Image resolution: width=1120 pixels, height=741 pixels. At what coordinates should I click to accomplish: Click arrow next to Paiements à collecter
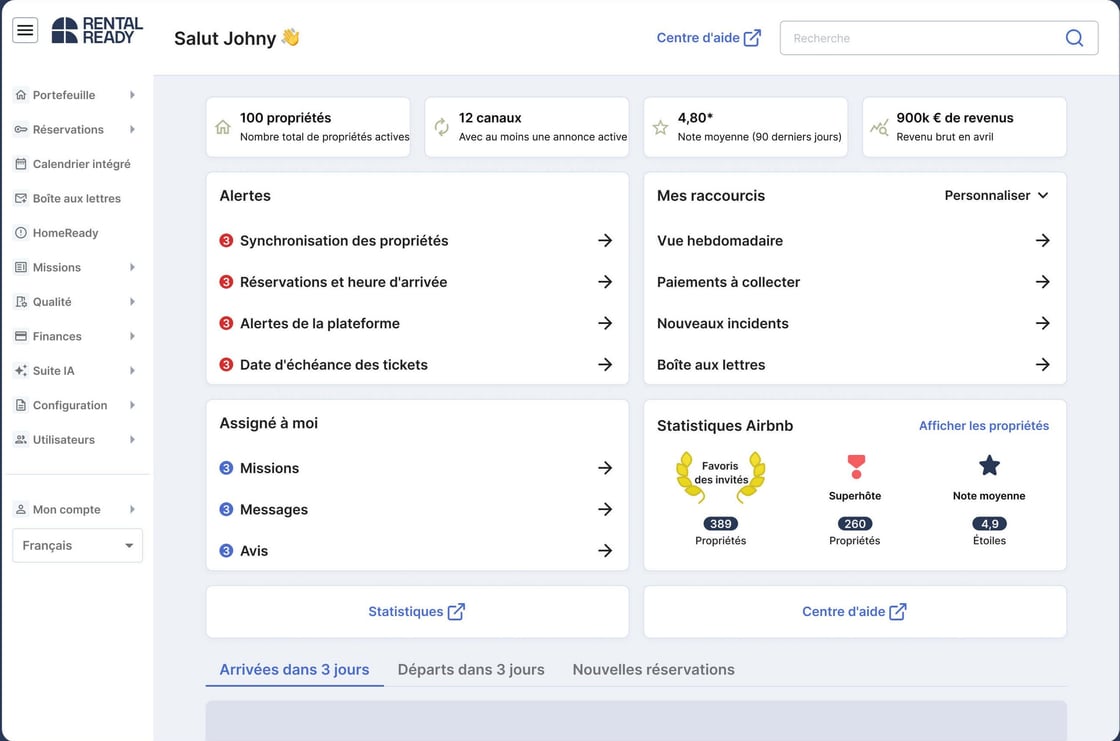click(x=1042, y=282)
